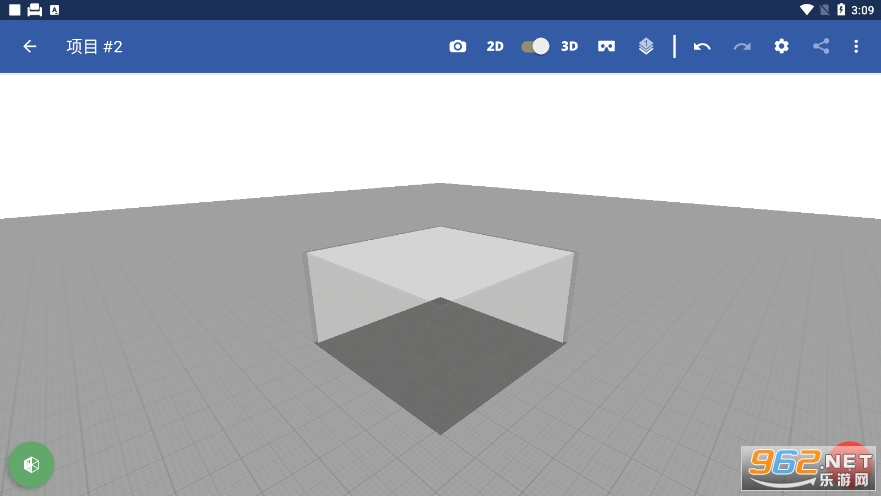Select the 3D view label

click(x=569, y=46)
